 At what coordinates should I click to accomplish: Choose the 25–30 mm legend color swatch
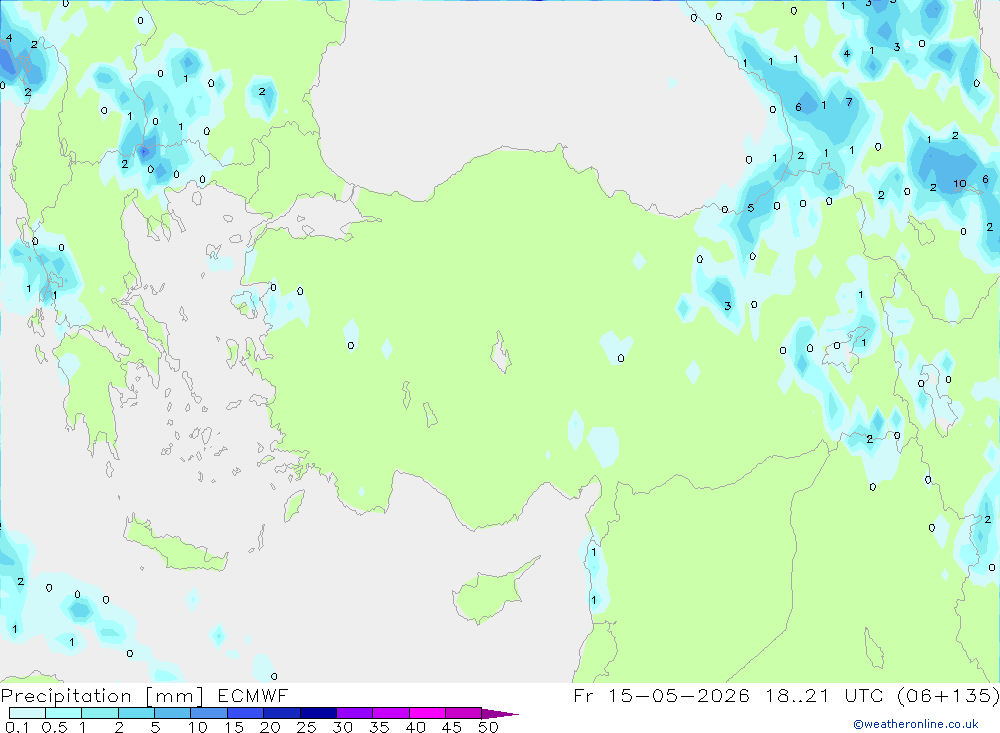[x=318, y=713]
